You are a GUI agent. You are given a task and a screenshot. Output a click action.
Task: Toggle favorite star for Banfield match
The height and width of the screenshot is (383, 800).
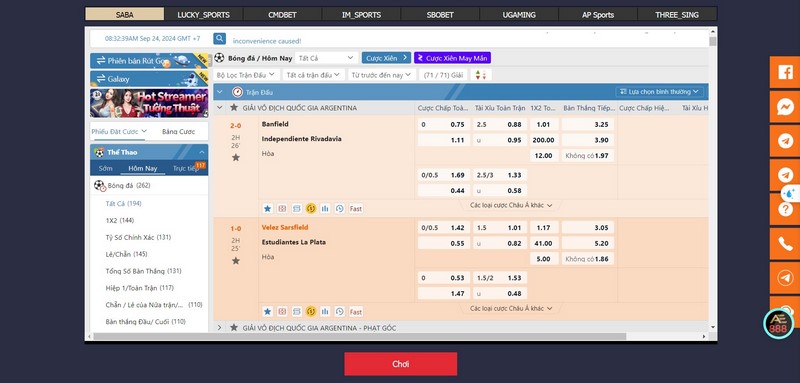236,158
